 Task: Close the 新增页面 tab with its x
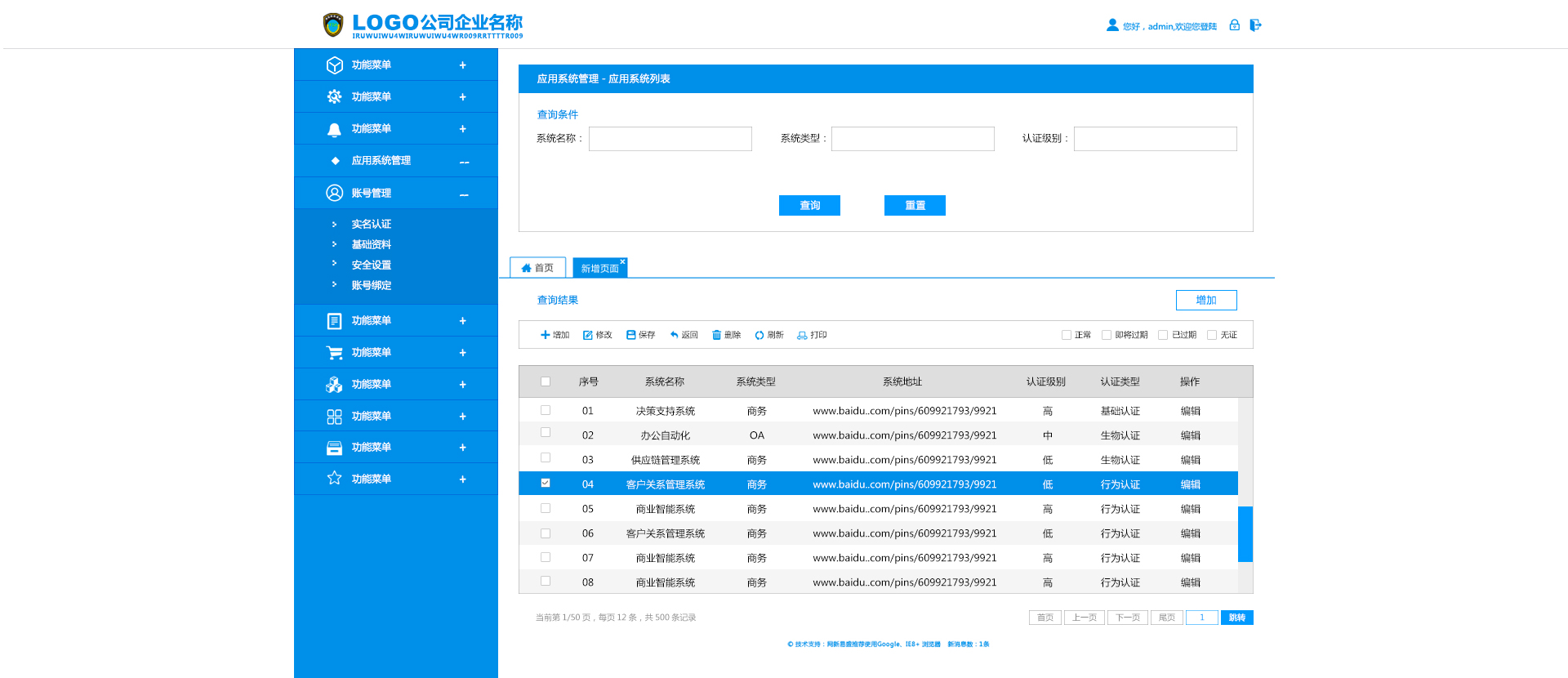tap(622, 261)
